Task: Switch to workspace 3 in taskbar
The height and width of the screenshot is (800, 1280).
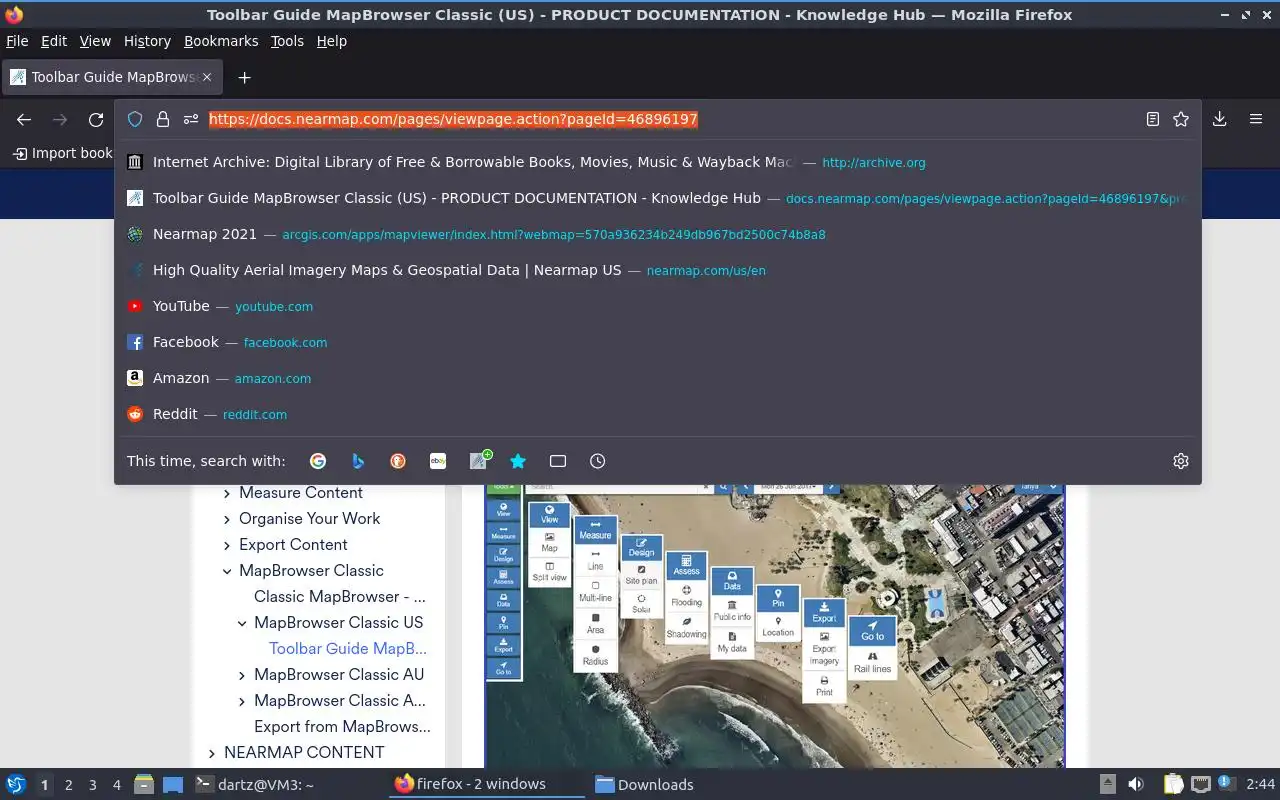Action: pos(93,785)
